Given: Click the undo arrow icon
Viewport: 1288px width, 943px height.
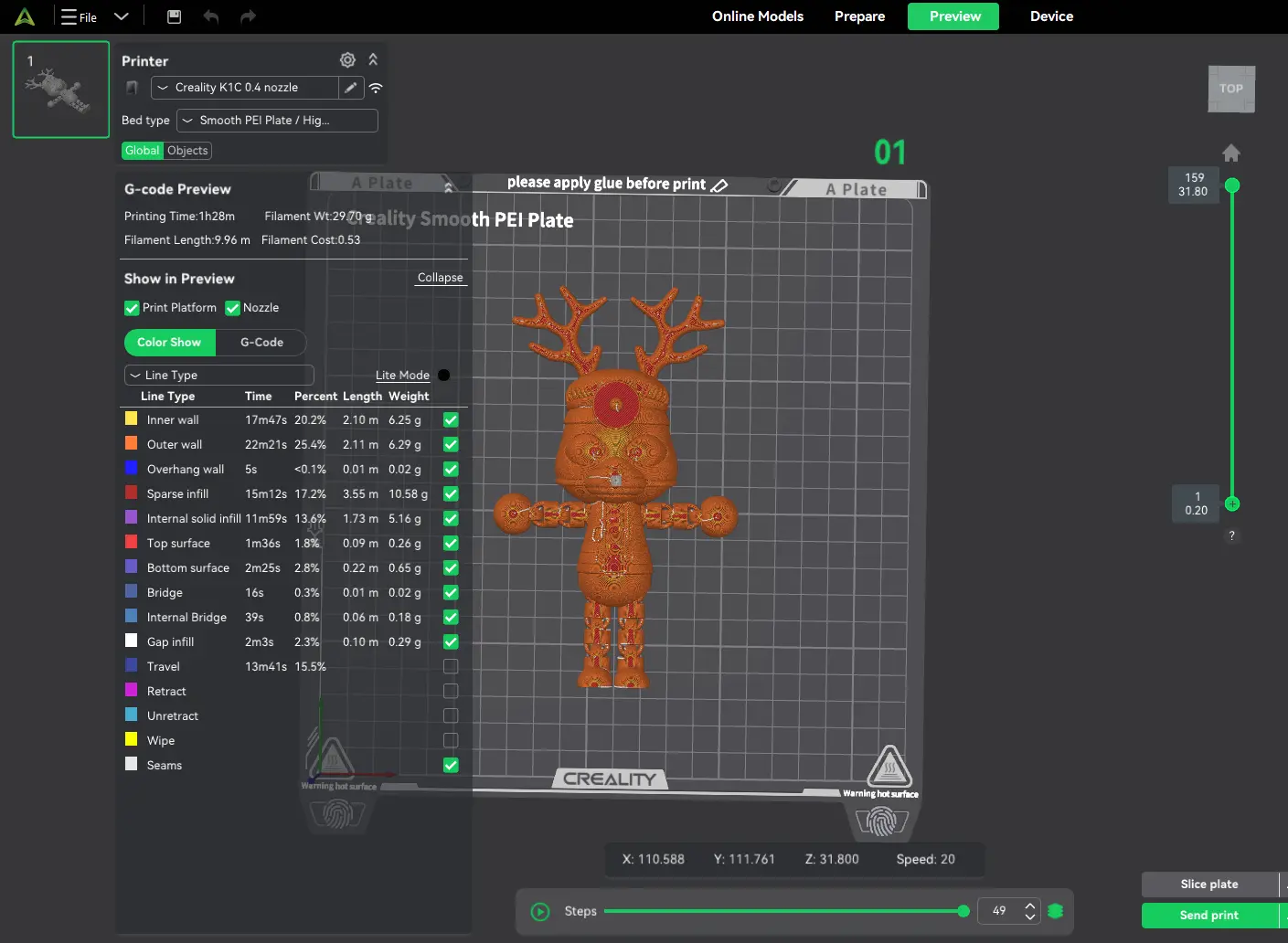Looking at the screenshot, I should (211, 16).
